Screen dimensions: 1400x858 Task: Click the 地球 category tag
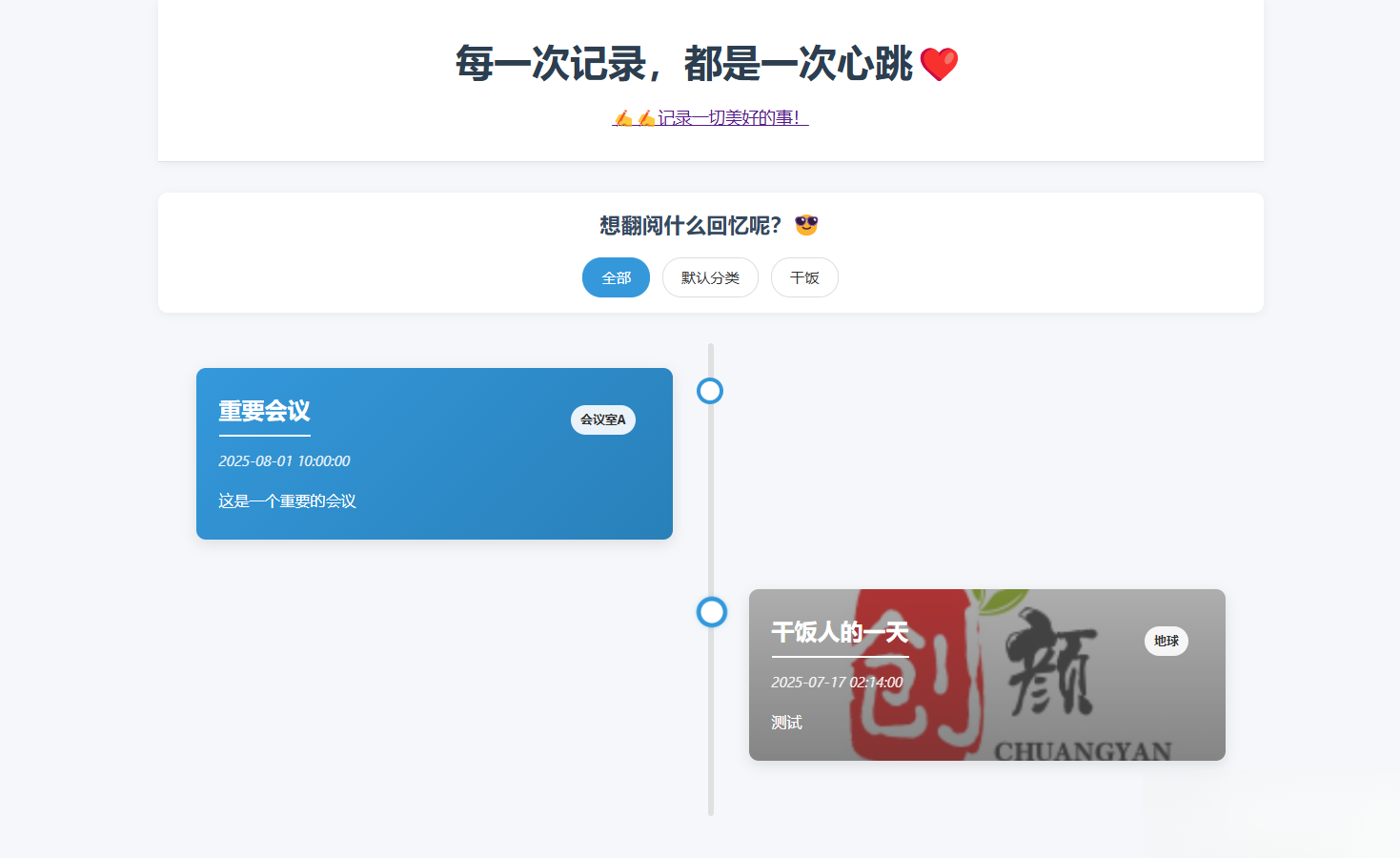point(1166,641)
